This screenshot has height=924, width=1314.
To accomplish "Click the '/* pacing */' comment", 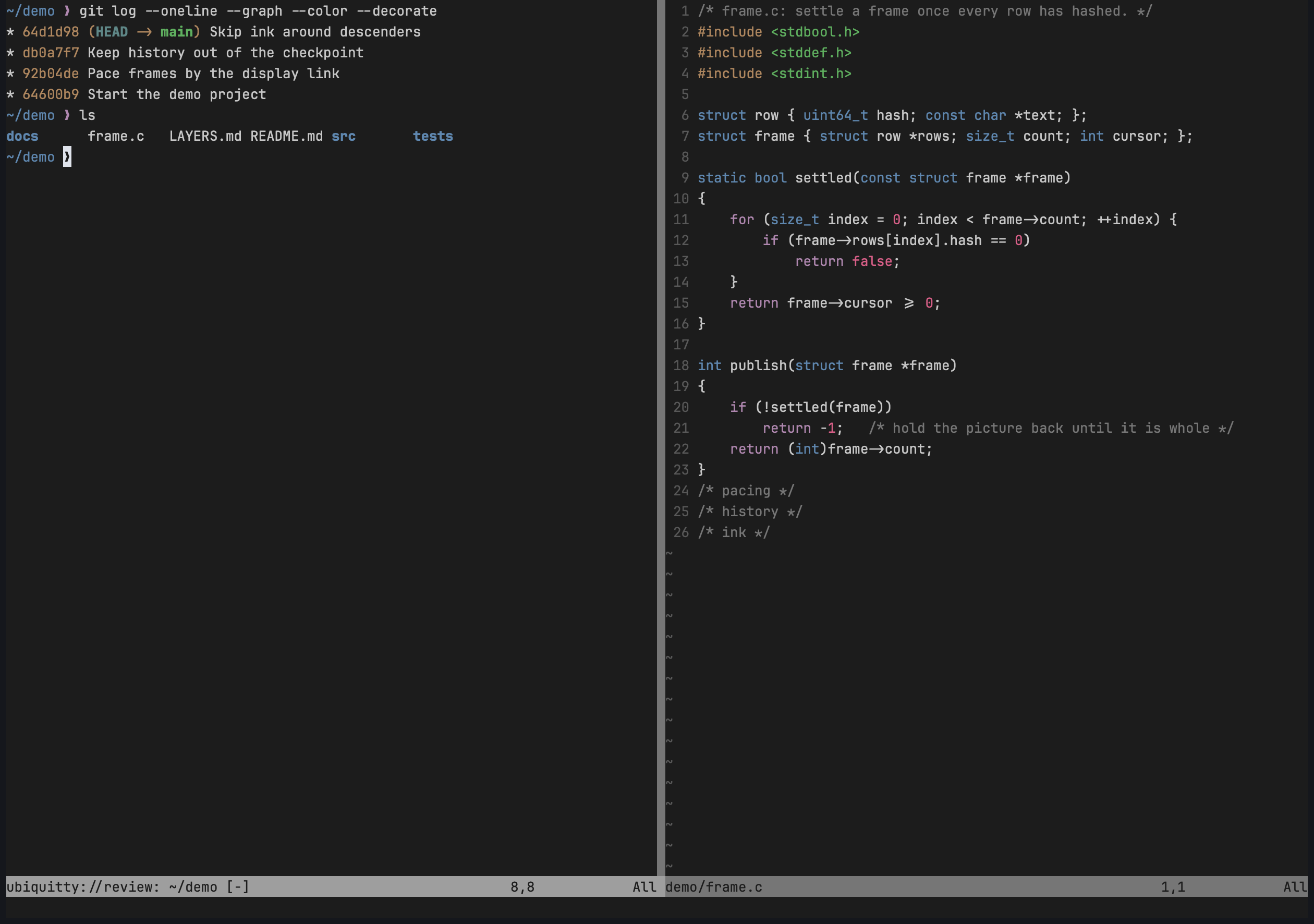I will click(746, 491).
